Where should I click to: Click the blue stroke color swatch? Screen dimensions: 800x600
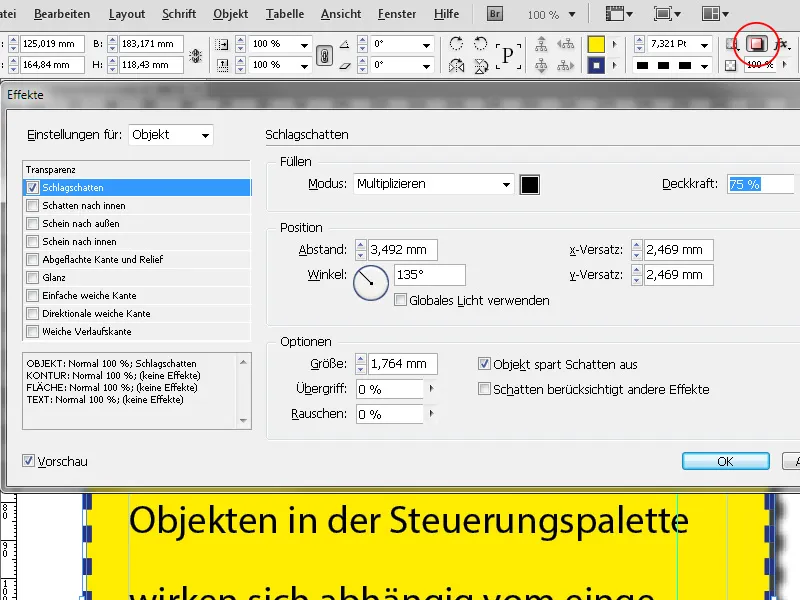(596, 65)
